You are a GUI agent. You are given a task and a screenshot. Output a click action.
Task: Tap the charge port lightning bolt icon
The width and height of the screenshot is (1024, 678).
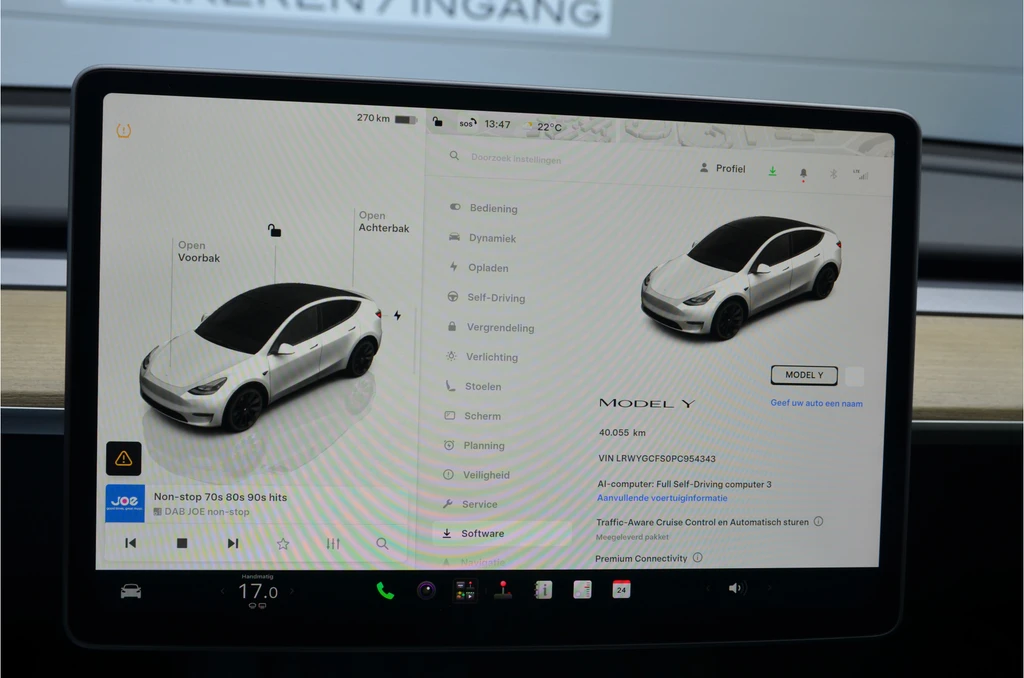tap(397, 315)
